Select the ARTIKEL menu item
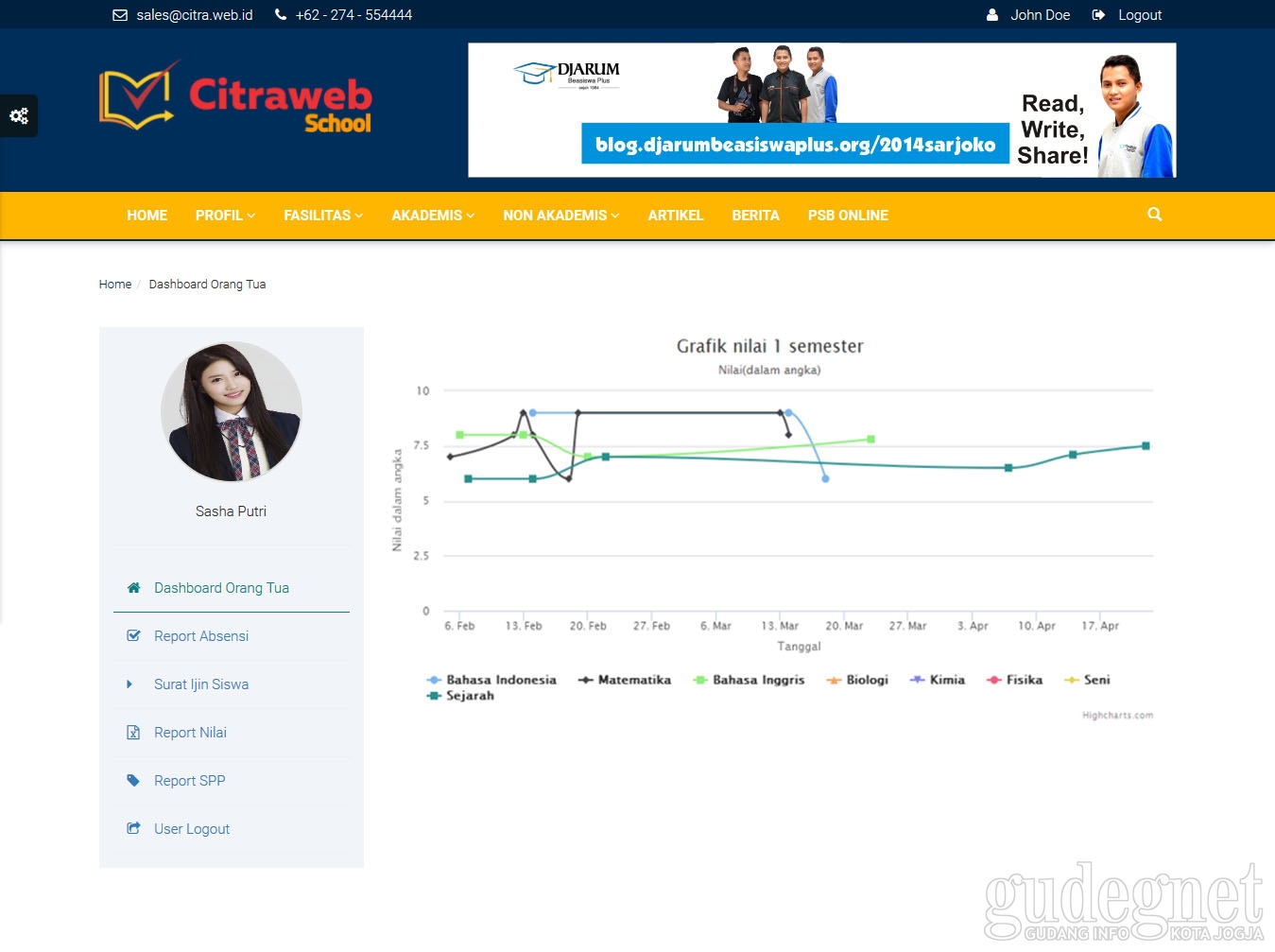1275x952 pixels. pyautogui.click(x=676, y=215)
